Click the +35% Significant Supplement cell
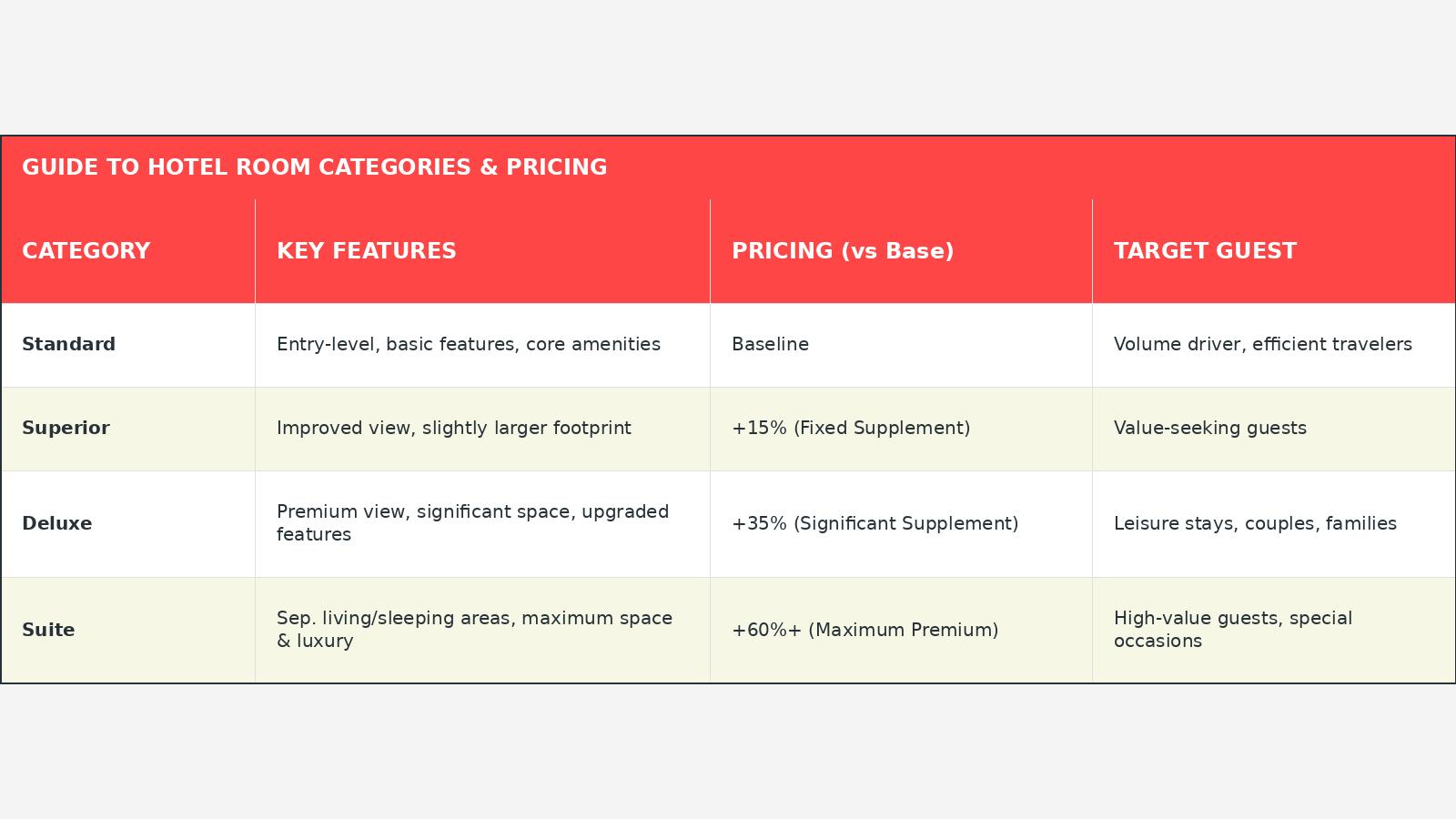Image resolution: width=1456 pixels, height=819 pixels. coord(901,524)
